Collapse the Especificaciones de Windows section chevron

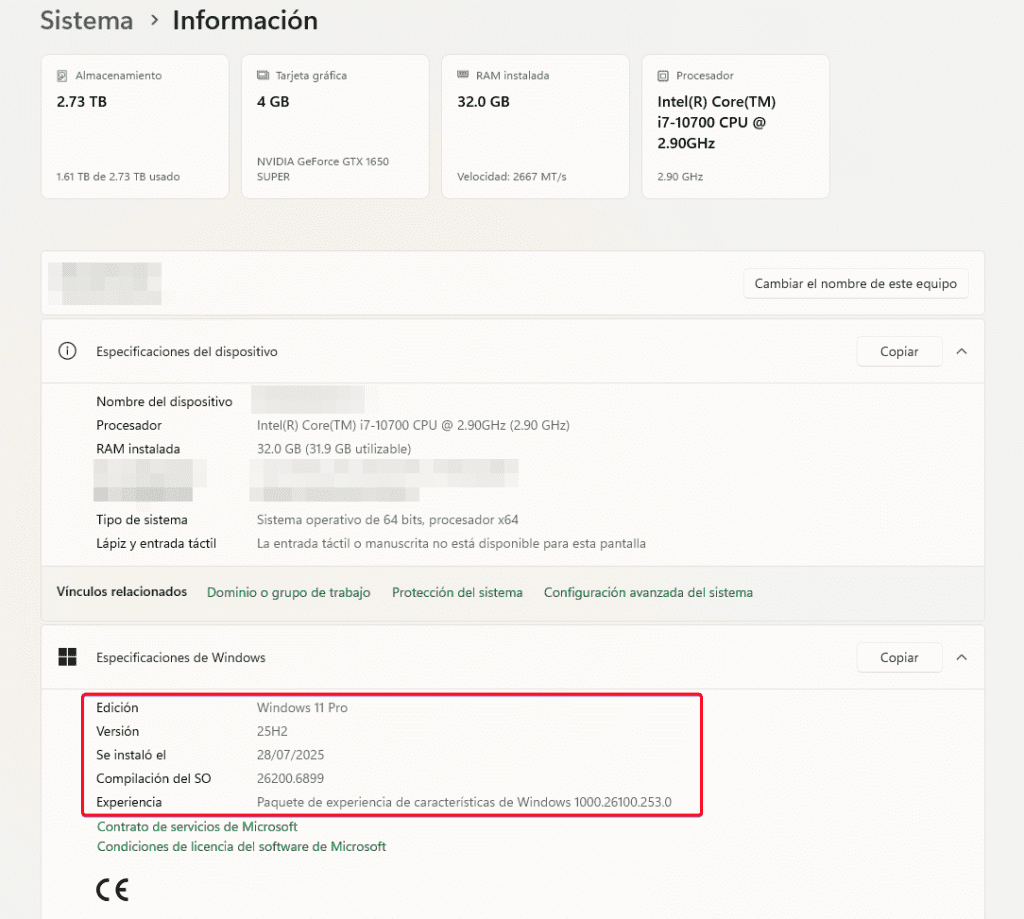coord(961,657)
